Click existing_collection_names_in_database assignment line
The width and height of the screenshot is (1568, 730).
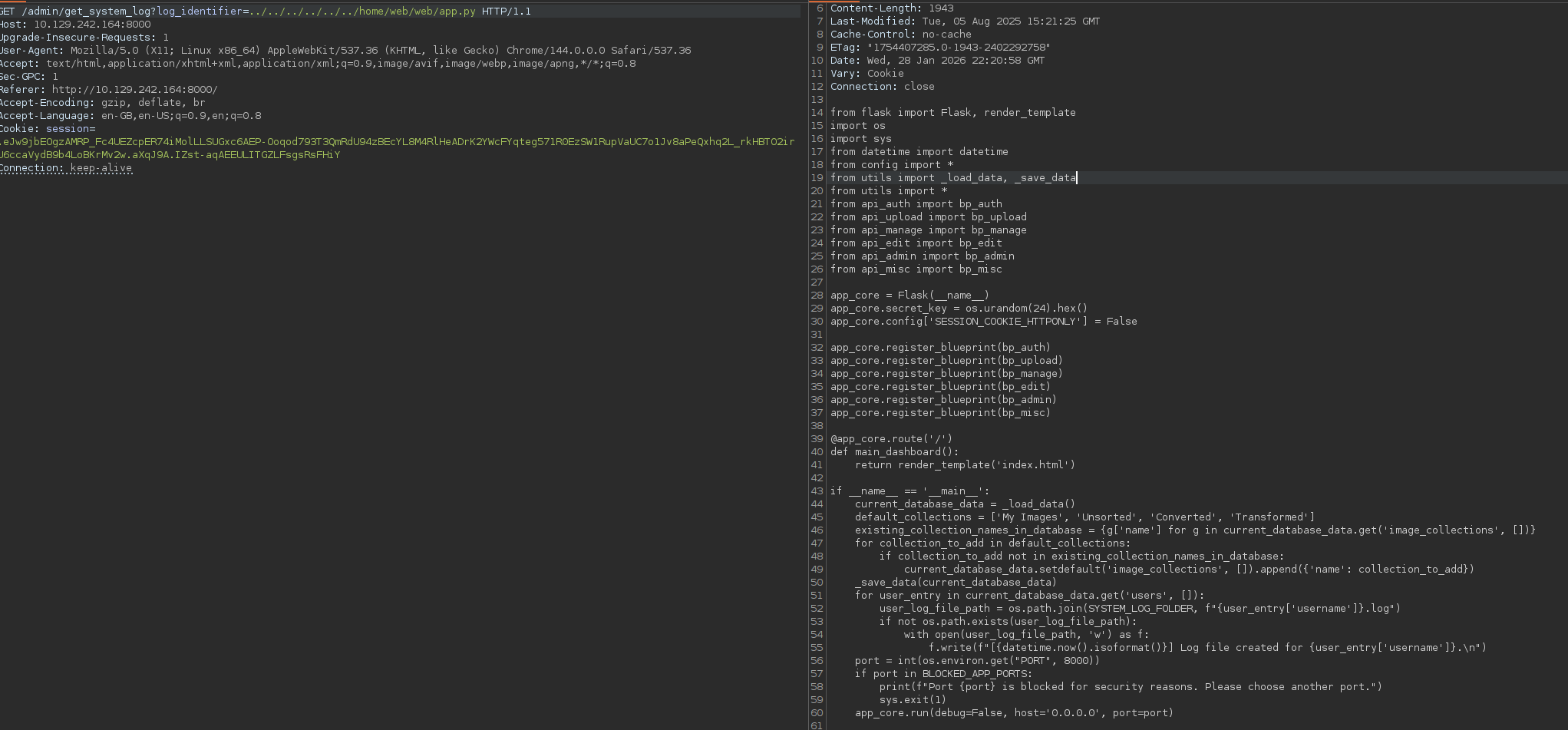click(x=1196, y=530)
